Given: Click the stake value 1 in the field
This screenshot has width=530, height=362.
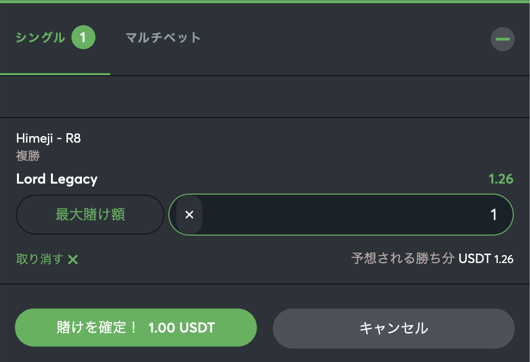Looking at the screenshot, I should [493, 215].
